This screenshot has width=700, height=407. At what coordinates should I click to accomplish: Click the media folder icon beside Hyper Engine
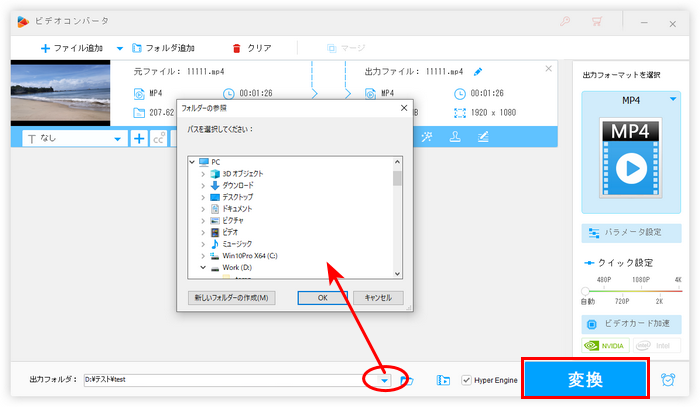coord(443,380)
